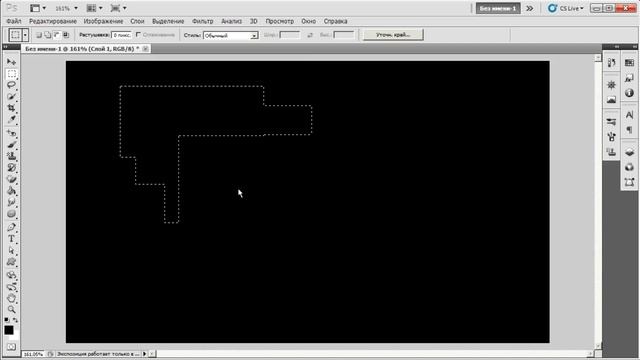
Task: Open the History panel icon
Action: click(611, 62)
